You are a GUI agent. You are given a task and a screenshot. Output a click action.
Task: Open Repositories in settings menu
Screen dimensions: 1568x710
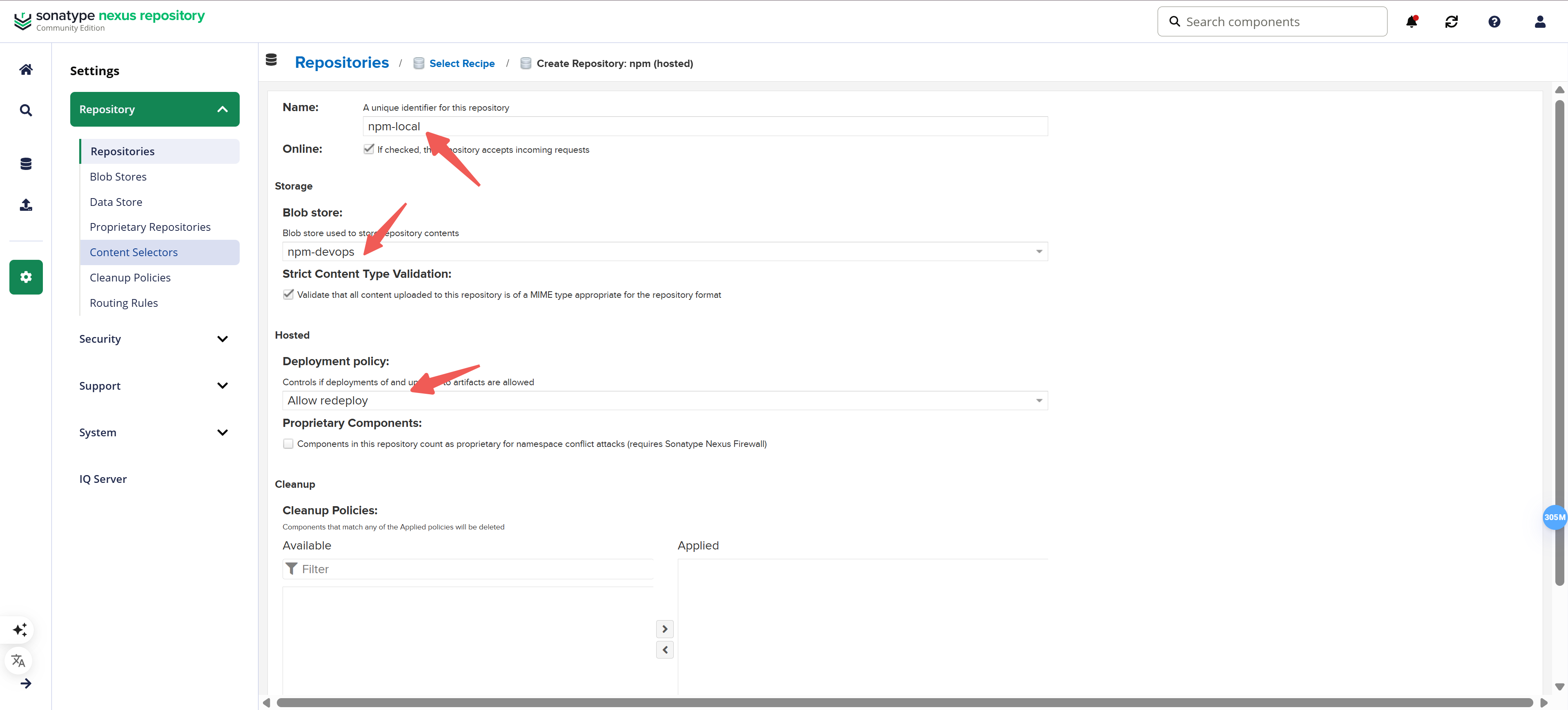pyautogui.click(x=160, y=151)
